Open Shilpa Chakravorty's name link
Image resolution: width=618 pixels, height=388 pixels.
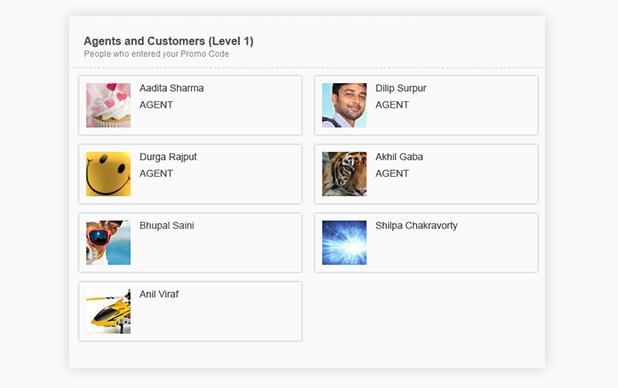pos(416,226)
